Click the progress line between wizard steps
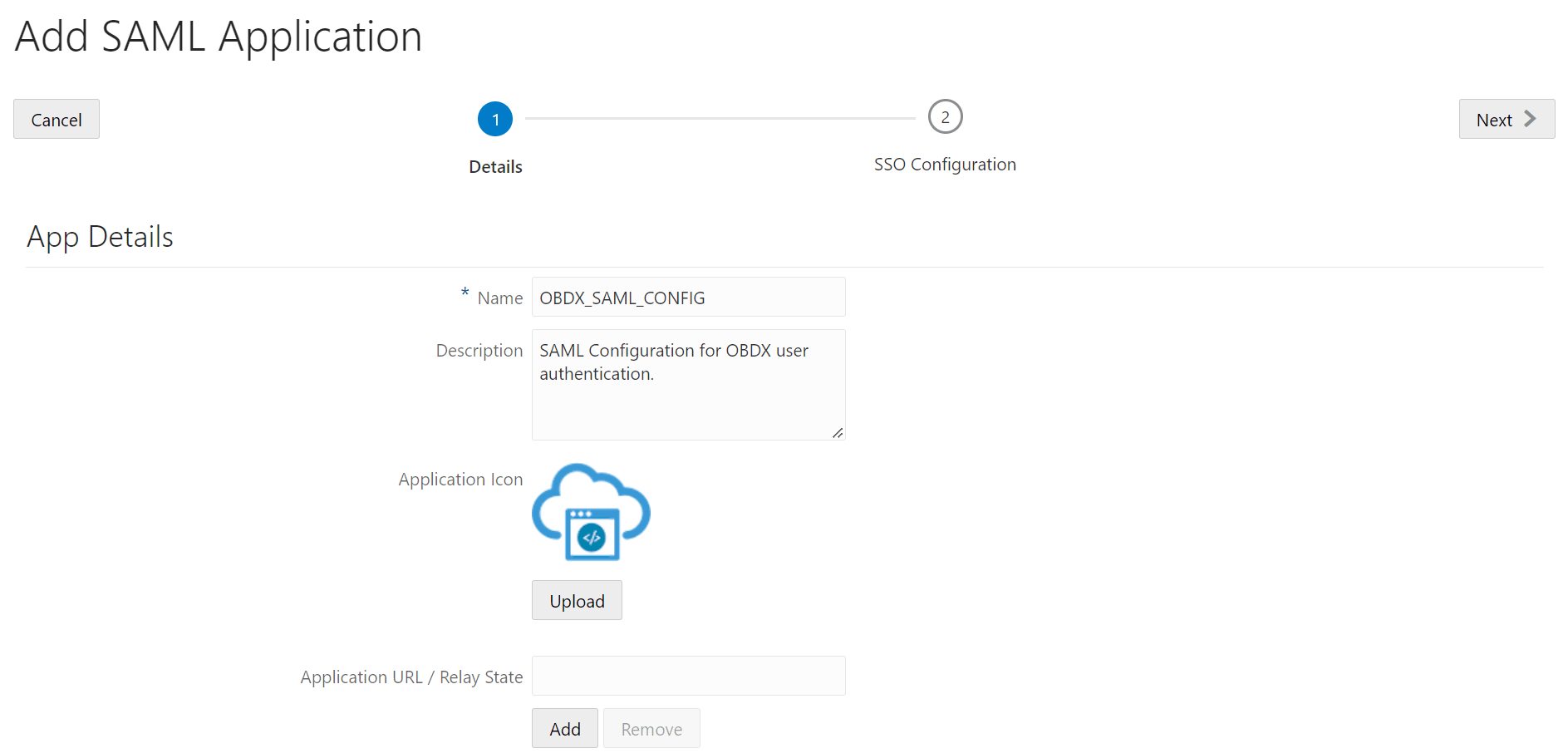 [x=719, y=116]
